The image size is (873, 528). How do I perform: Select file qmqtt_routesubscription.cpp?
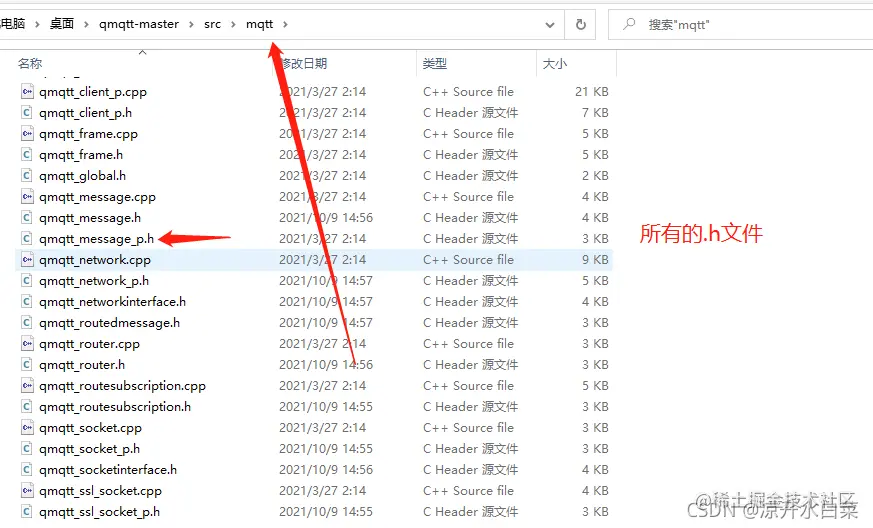click(122, 386)
